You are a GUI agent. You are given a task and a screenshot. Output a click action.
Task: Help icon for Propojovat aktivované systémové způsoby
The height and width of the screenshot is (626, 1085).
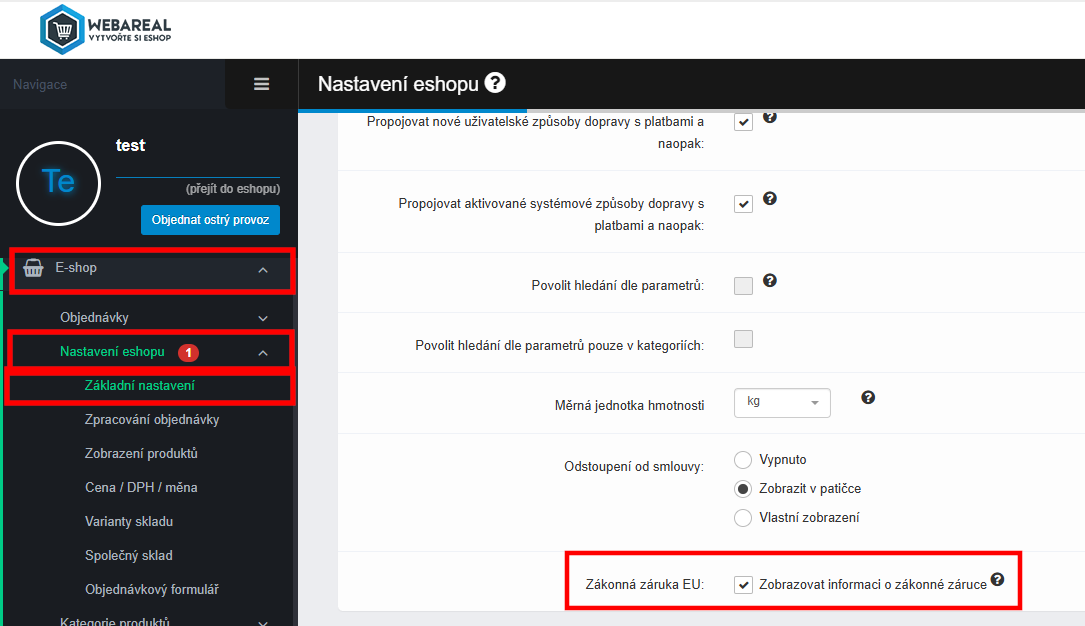tap(769, 199)
